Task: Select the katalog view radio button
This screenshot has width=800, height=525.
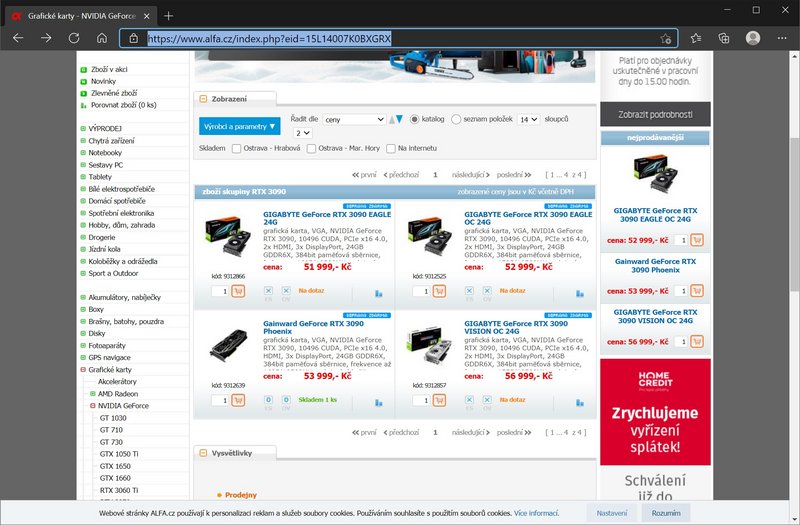Action: [414, 119]
